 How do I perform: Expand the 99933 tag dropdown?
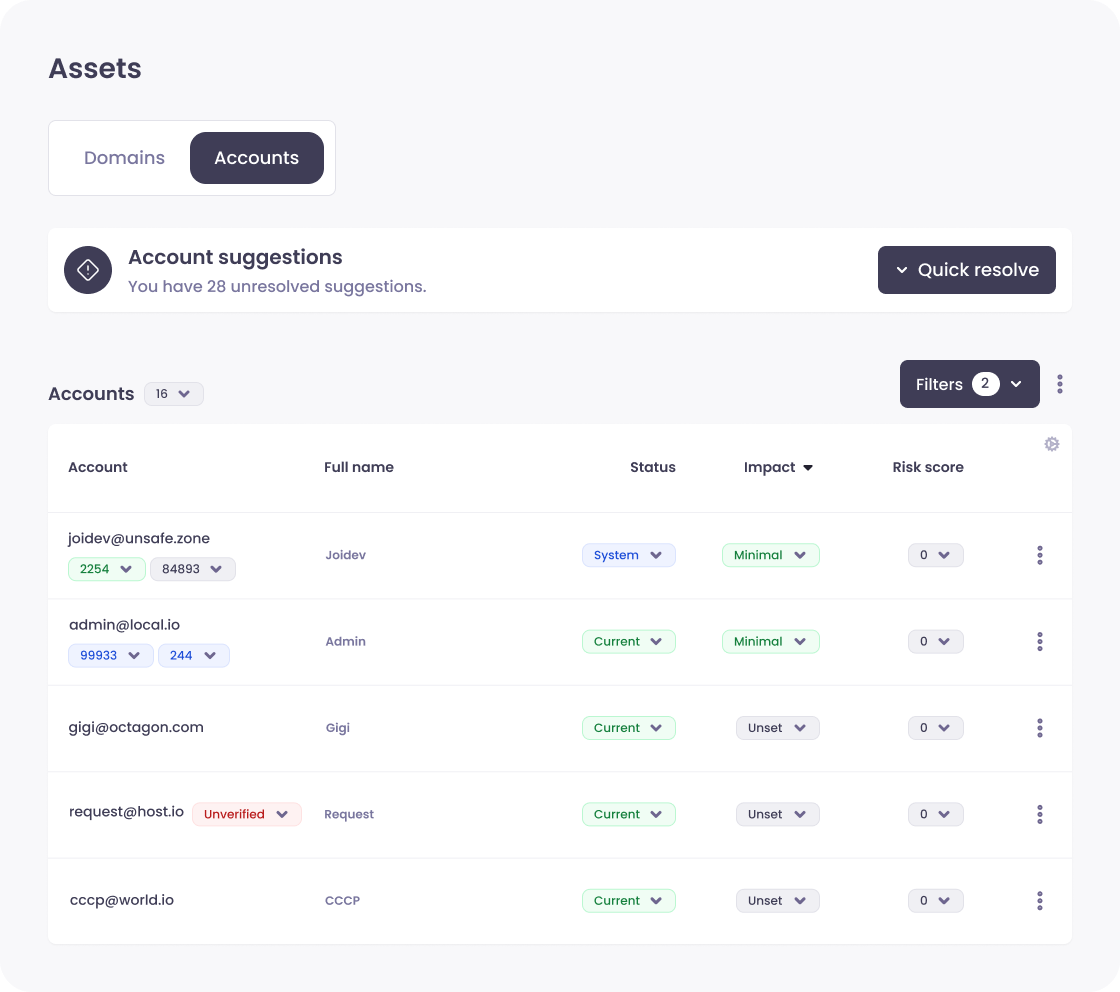[x=111, y=656]
